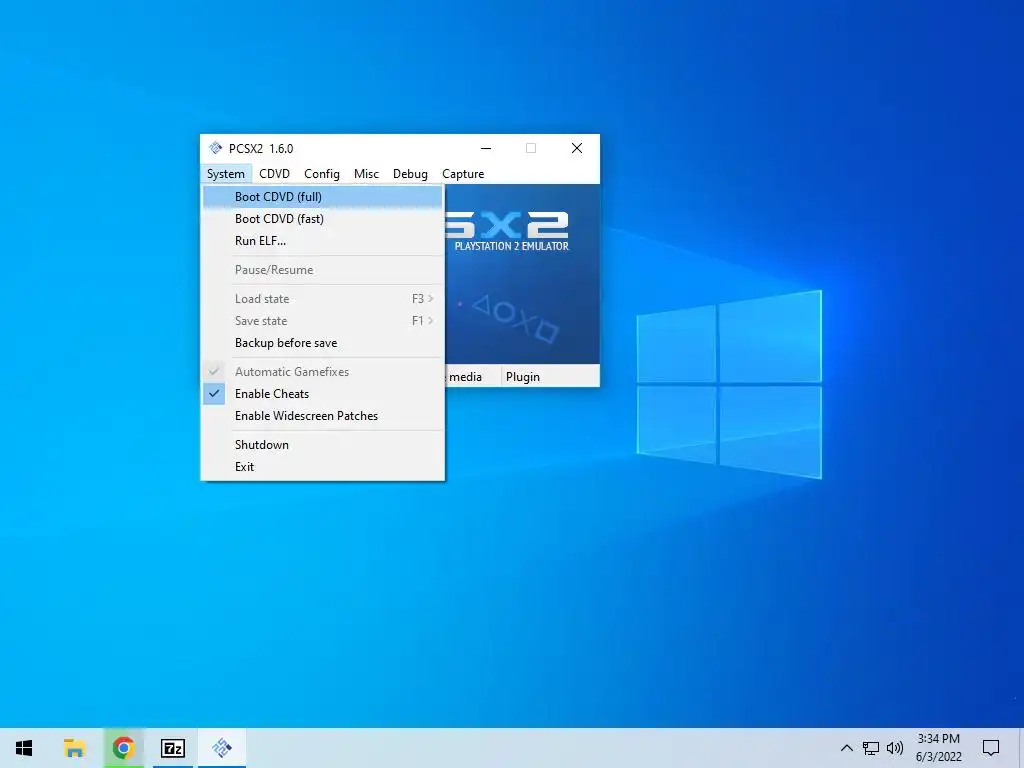Show hidden system tray icons
The height and width of the screenshot is (768, 1024).
846,748
